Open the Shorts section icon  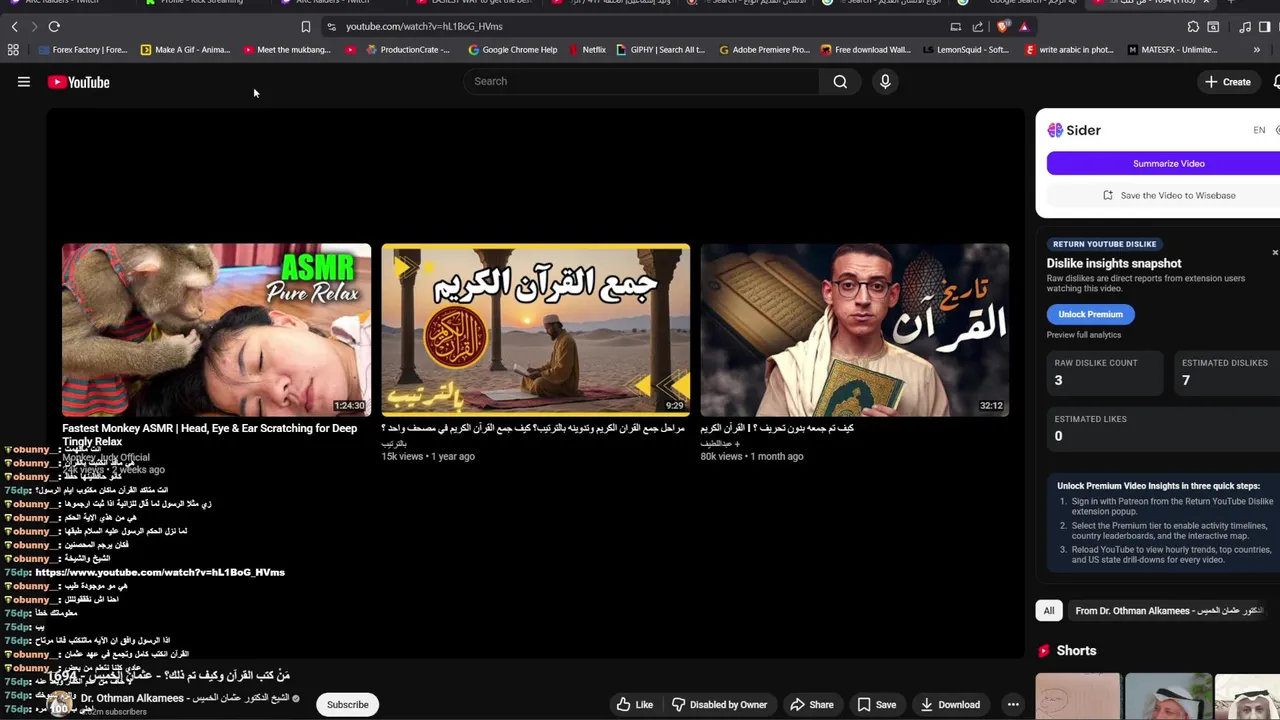pos(1044,650)
